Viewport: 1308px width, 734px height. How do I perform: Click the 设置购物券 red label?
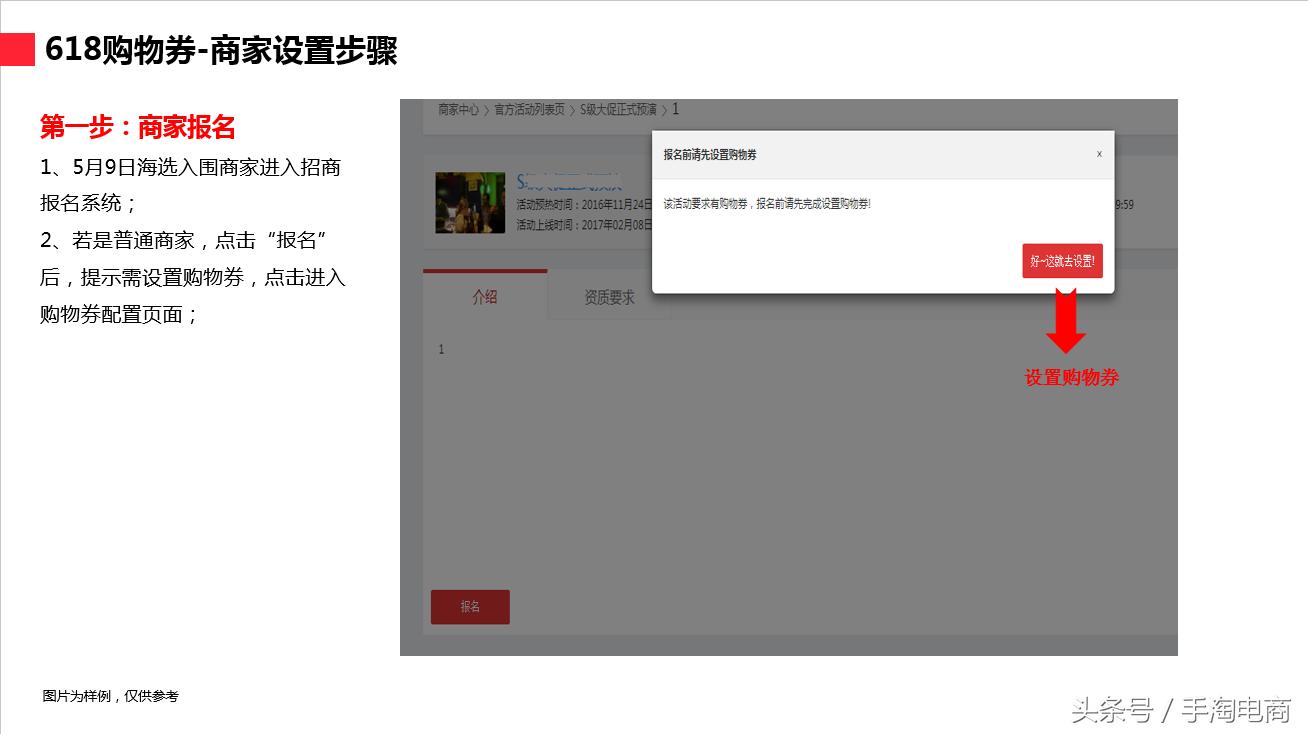pos(1072,377)
